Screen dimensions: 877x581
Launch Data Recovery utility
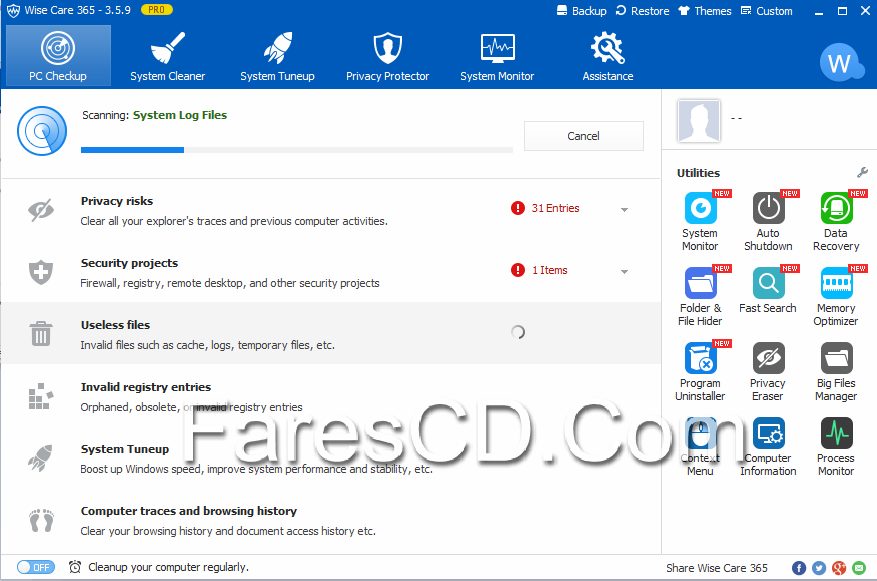click(836, 222)
